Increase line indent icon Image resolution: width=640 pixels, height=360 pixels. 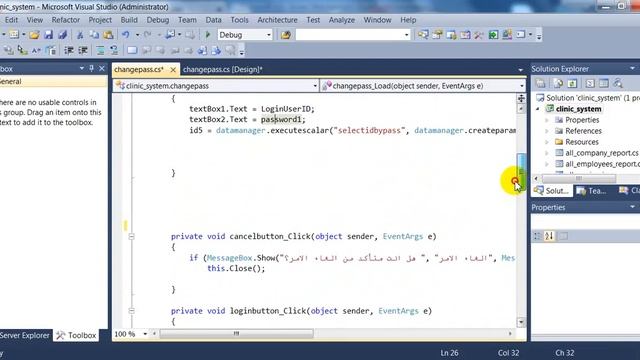tap(83, 51)
